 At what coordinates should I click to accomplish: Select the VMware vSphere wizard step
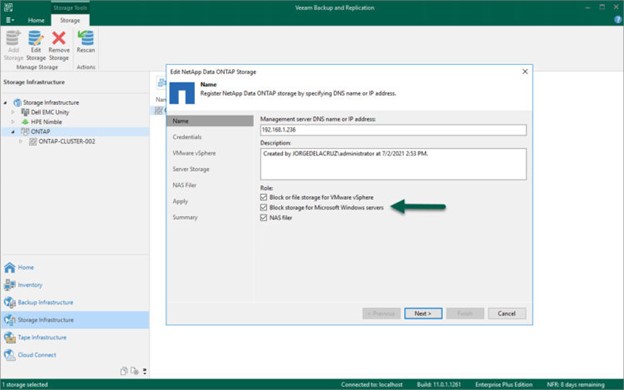point(194,153)
